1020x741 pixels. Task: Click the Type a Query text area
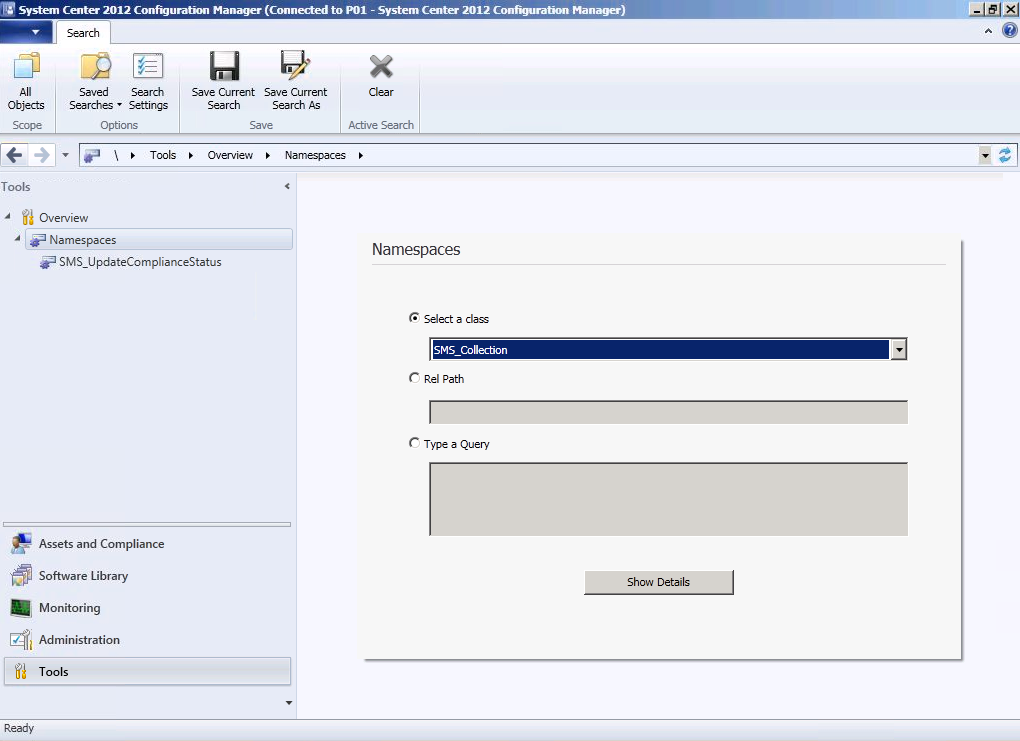pos(668,499)
